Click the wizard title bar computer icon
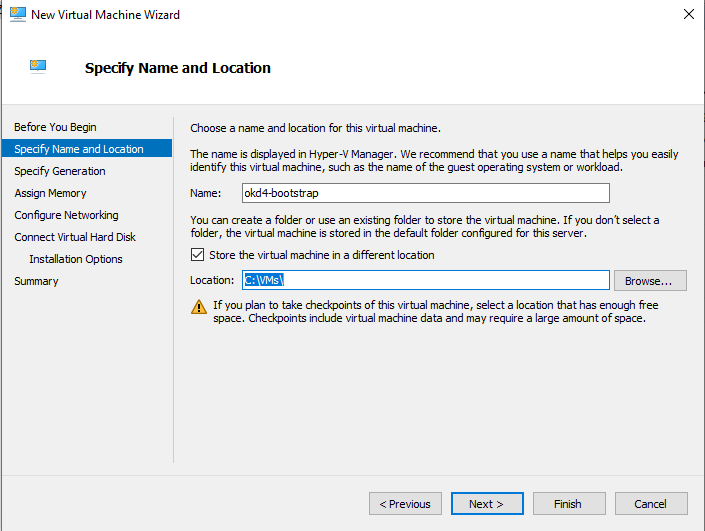 18,14
